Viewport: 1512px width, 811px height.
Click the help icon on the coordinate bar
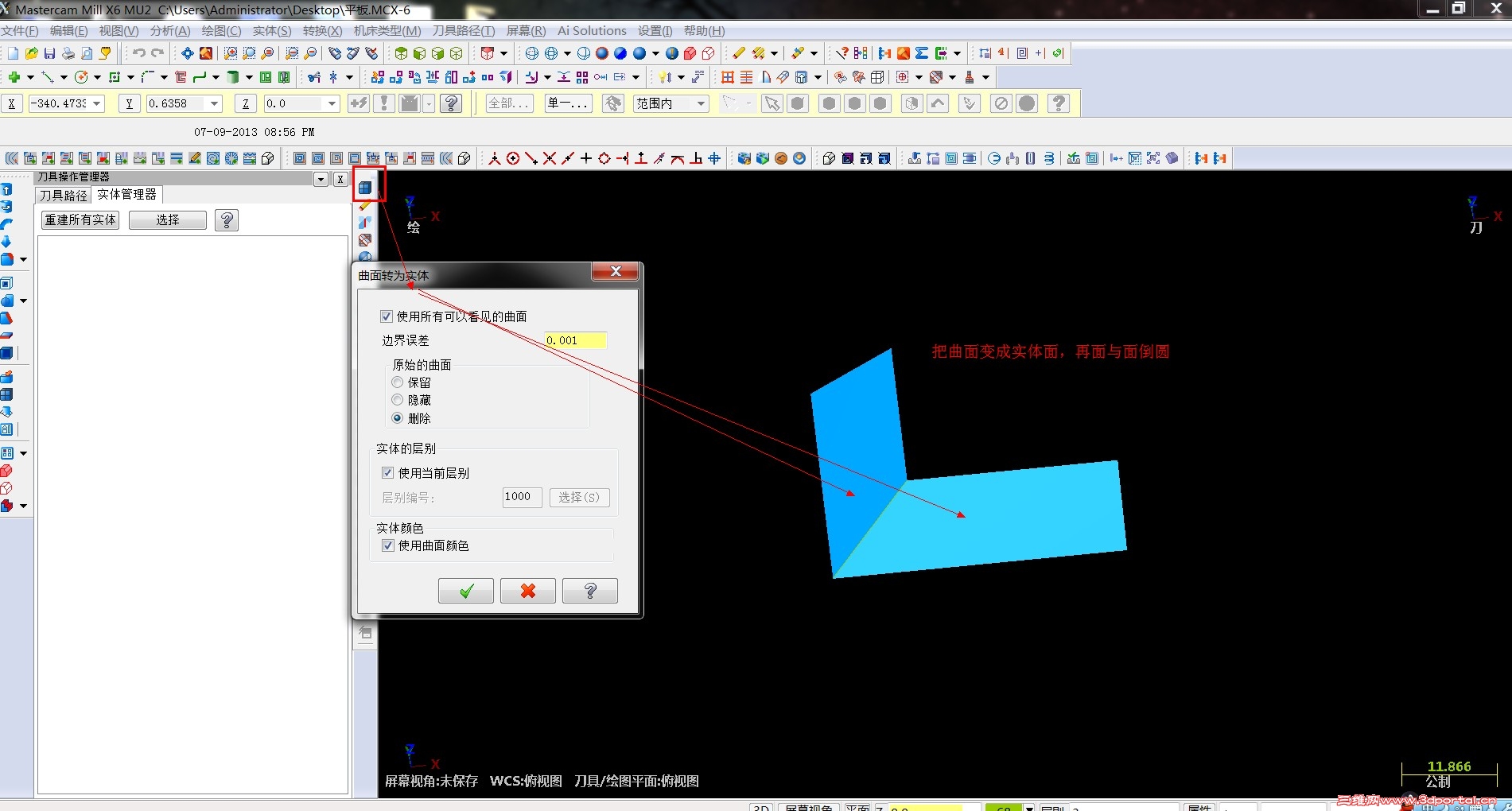(451, 103)
